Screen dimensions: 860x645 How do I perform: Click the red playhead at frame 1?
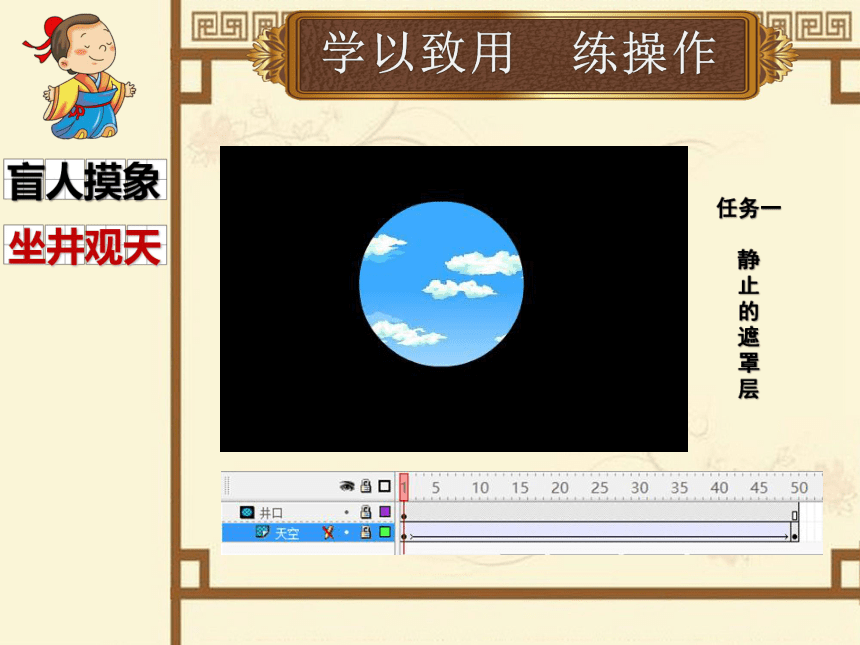(x=404, y=487)
